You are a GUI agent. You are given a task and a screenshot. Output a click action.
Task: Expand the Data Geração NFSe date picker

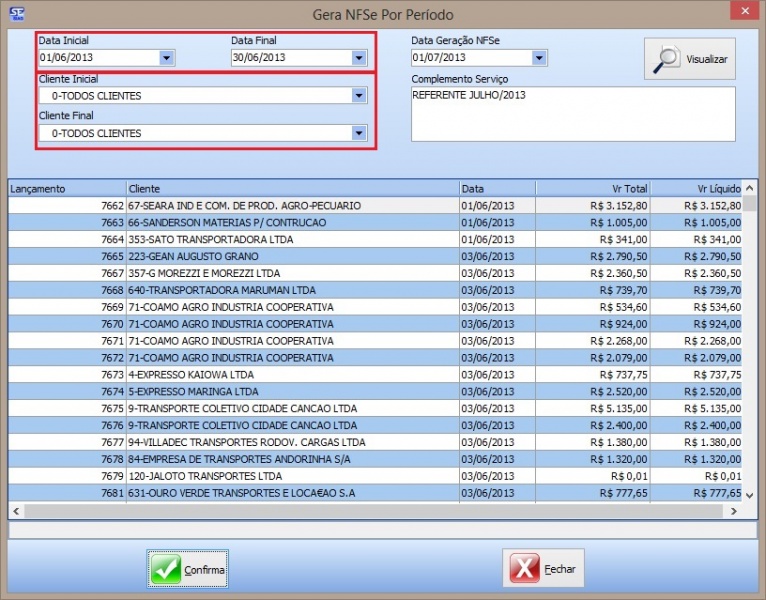pos(539,58)
